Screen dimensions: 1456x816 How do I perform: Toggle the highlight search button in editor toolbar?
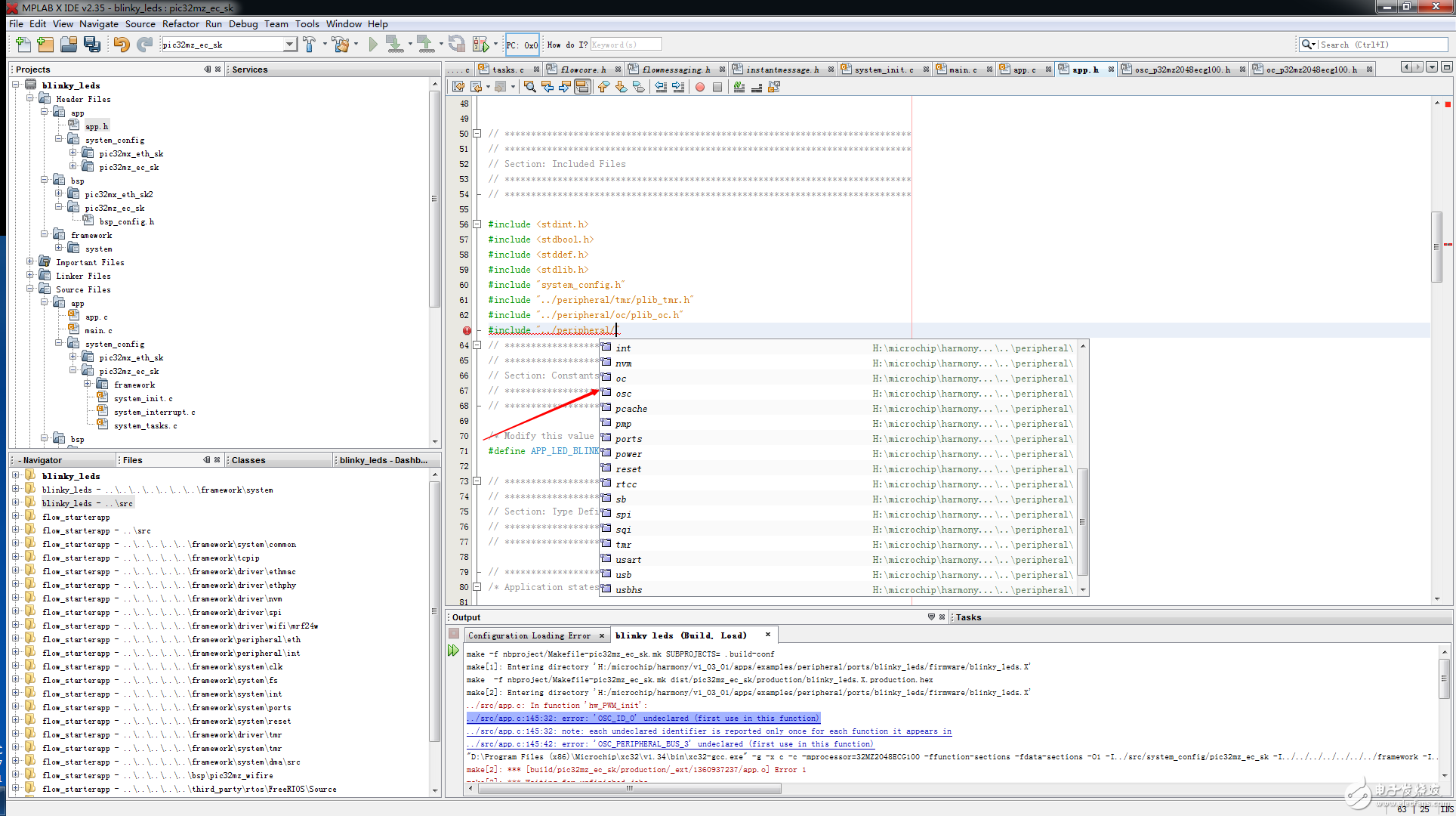pyautogui.click(x=582, y=87)
